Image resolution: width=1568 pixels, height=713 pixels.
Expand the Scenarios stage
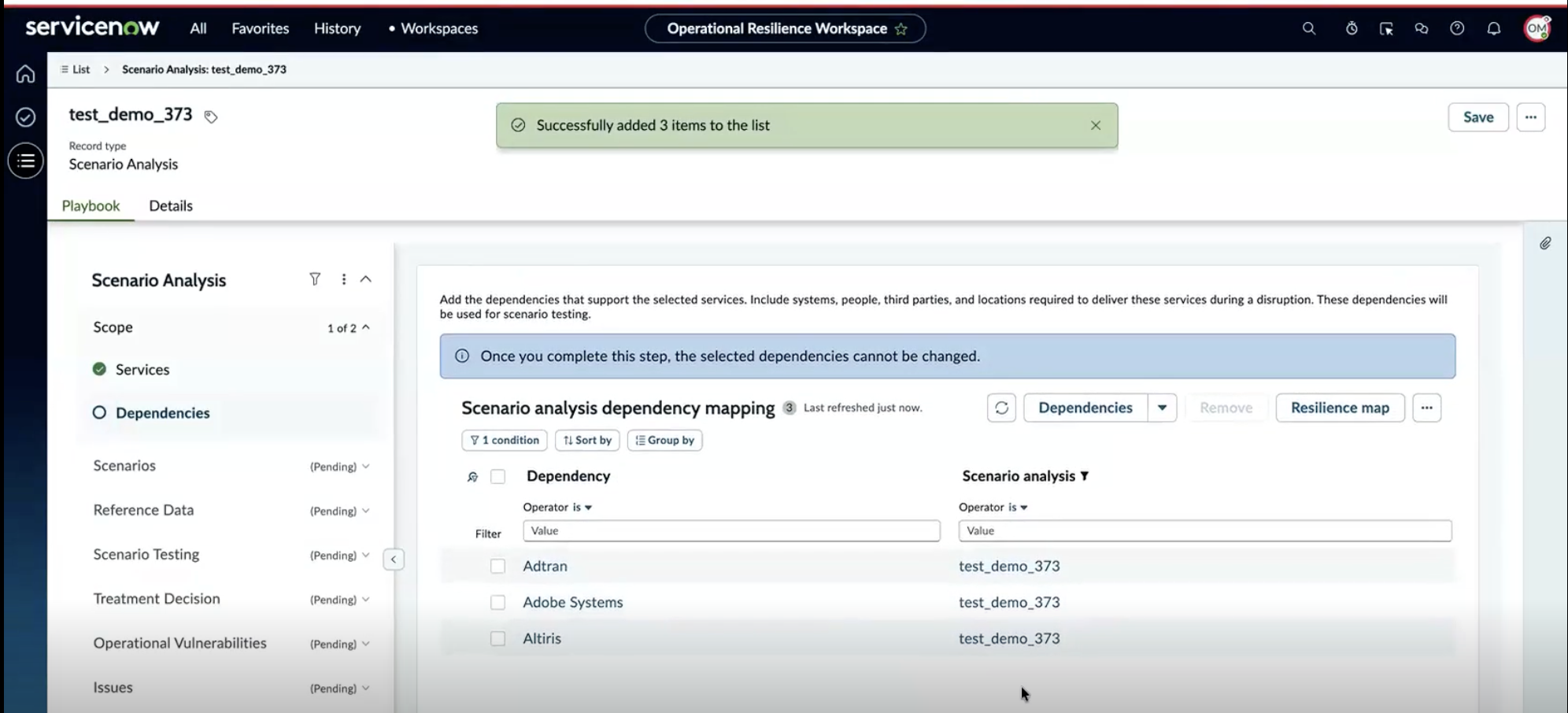(x=366, y=466)
